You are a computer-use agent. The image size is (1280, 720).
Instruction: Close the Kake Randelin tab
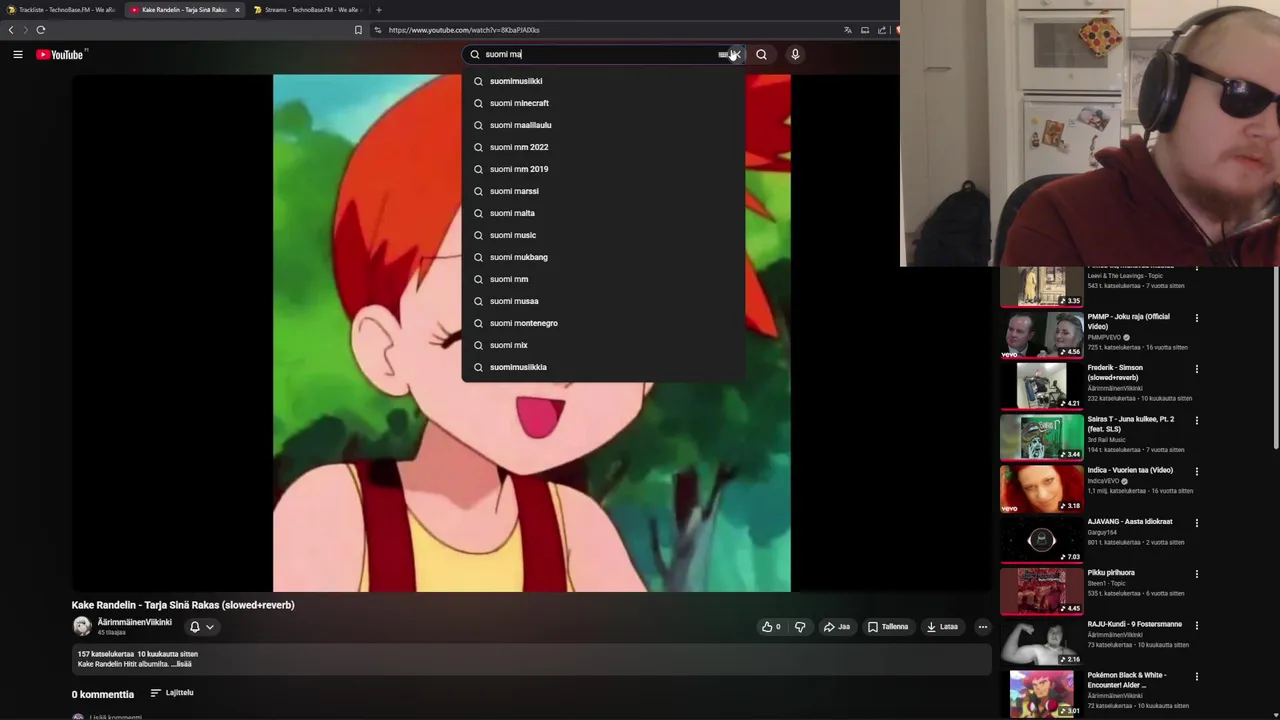(x=237, y=10)
